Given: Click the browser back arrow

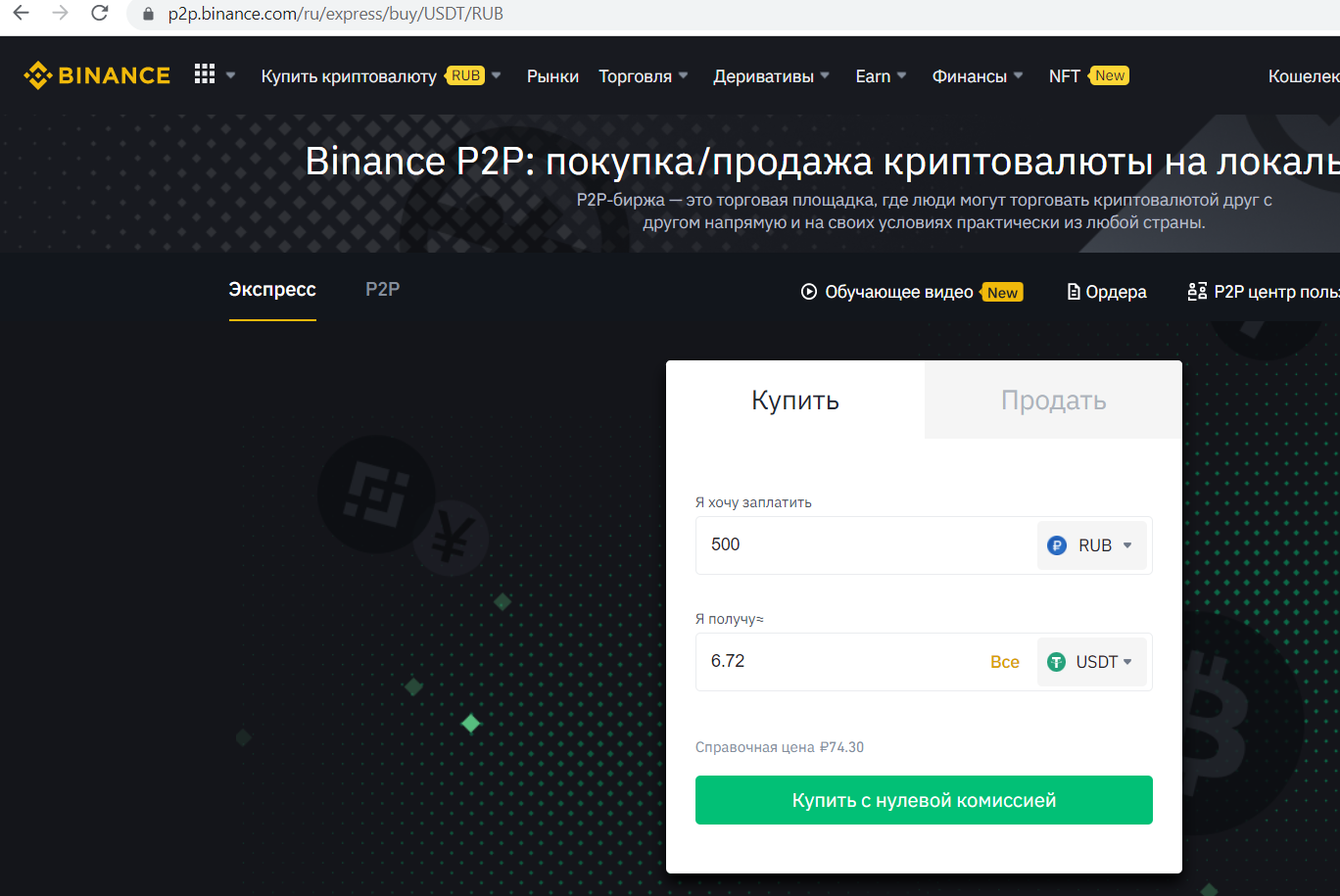Looking at the screenshot, I should [x=21, y=14].
